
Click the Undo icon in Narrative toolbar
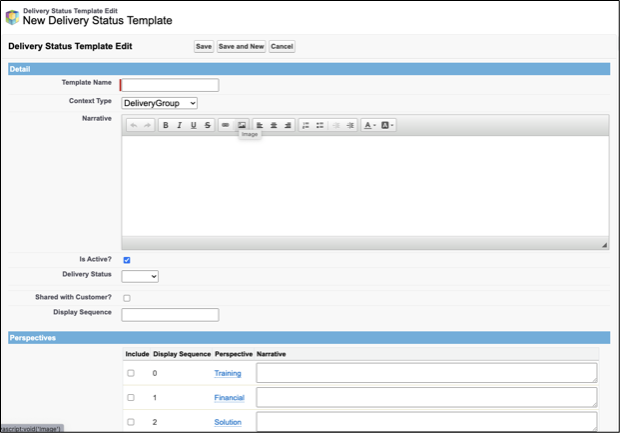pyautogui.click(x=134, y=125)
